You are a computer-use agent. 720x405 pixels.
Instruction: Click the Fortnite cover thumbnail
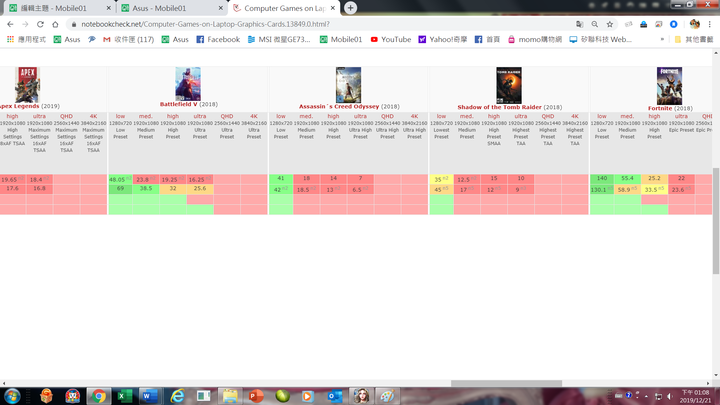pyautogui.click(x=669, y=85)
